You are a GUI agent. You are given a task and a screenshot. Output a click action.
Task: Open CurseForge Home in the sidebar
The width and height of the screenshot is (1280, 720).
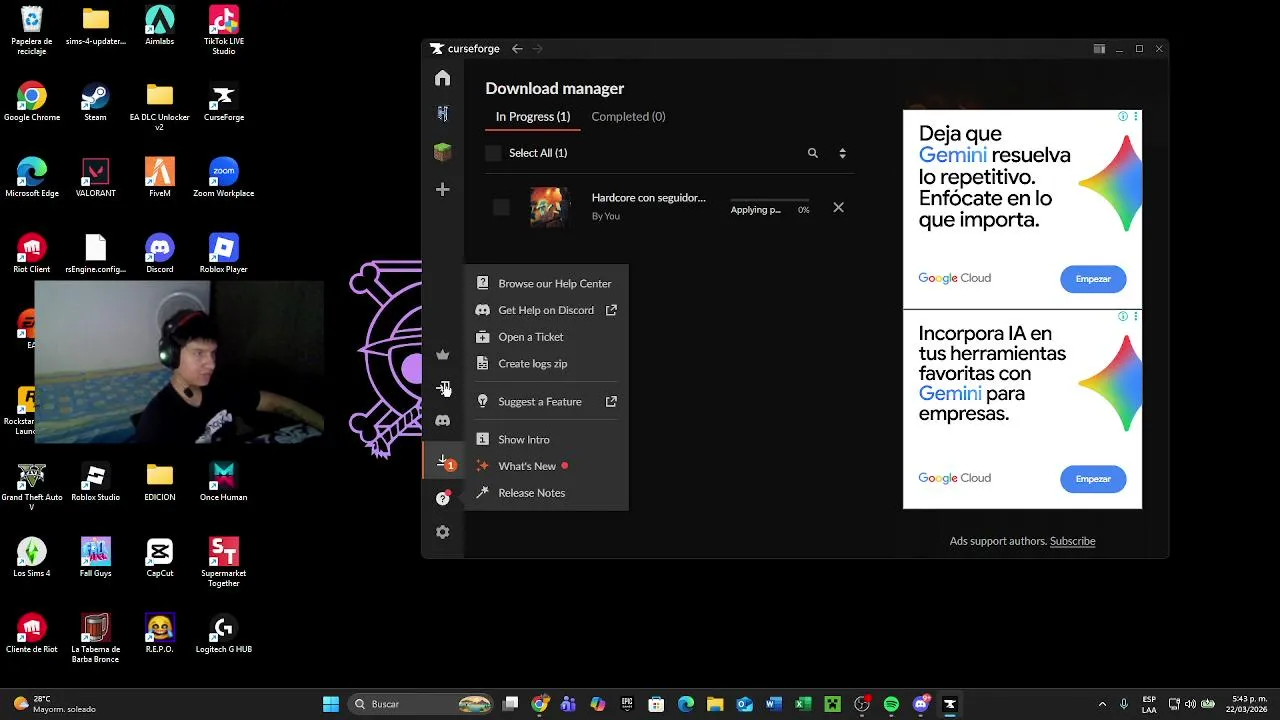[x=443, y=78]
